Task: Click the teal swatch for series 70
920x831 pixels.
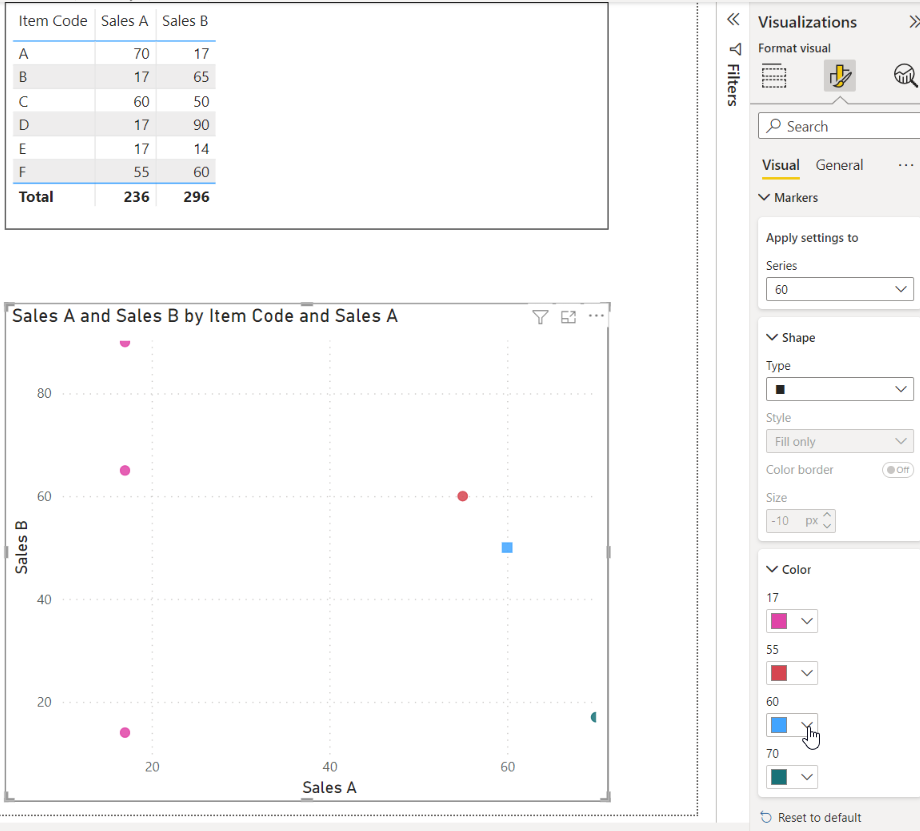Action: pos(779,777)
